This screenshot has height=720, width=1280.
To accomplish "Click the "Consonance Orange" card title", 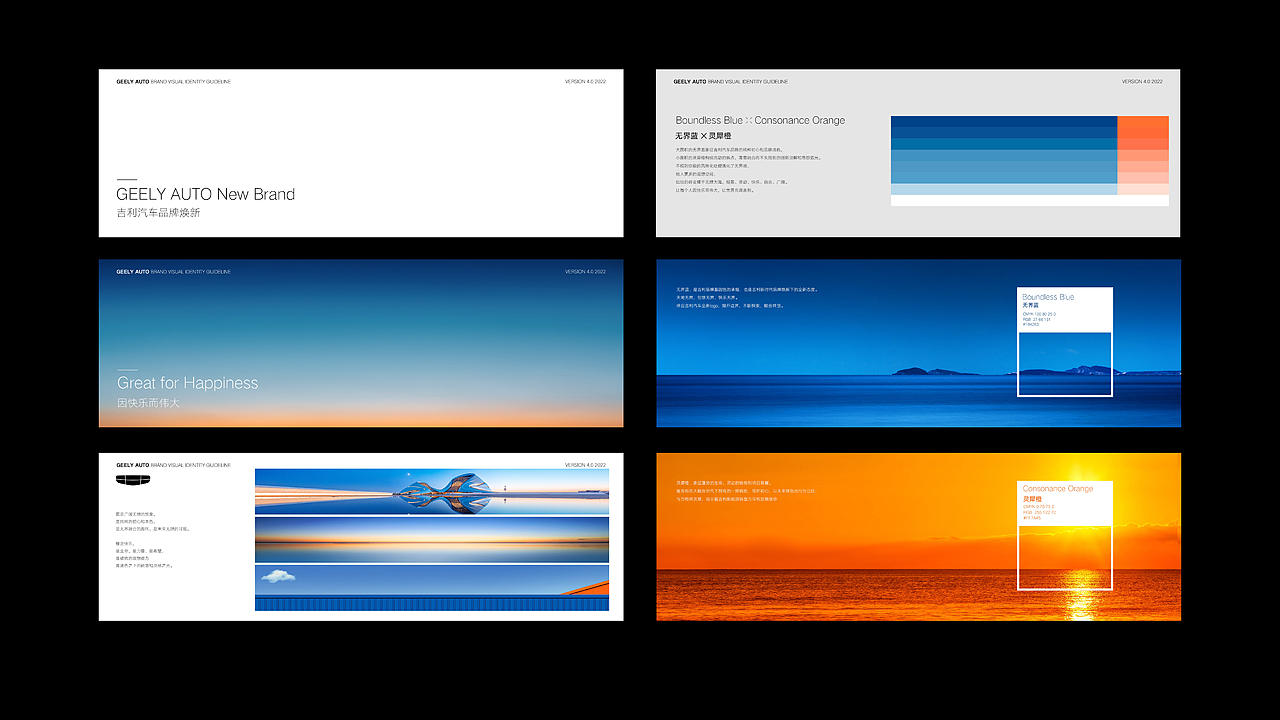I will 1058,489.
